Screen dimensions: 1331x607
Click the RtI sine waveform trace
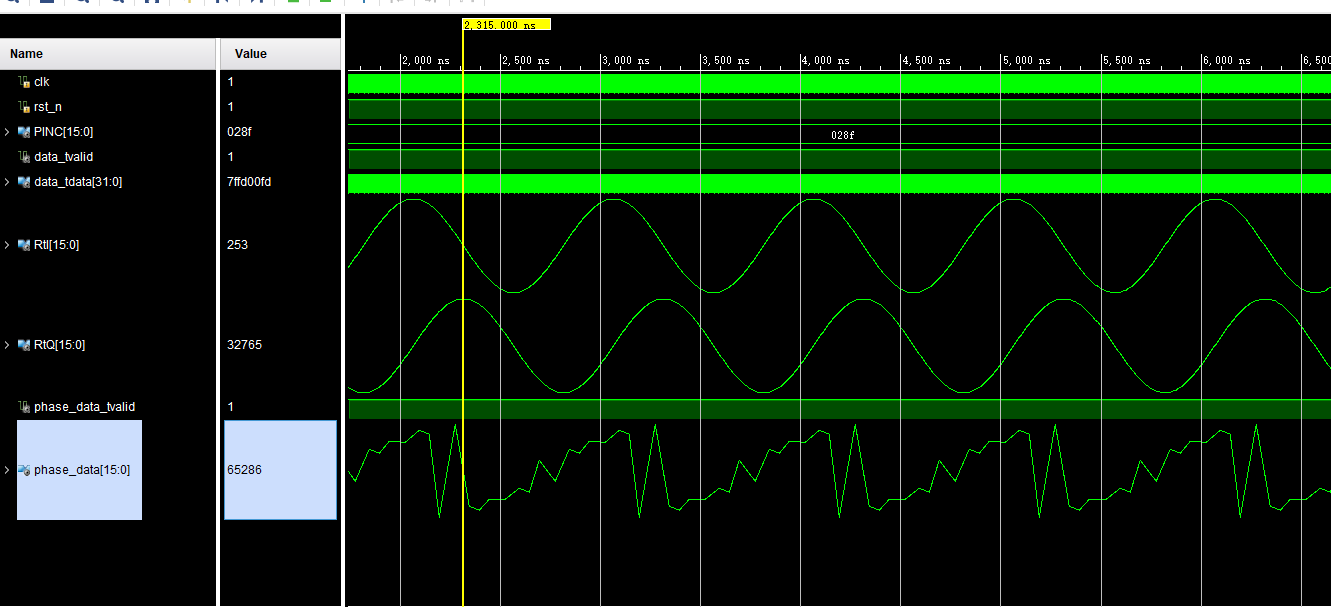839,246
